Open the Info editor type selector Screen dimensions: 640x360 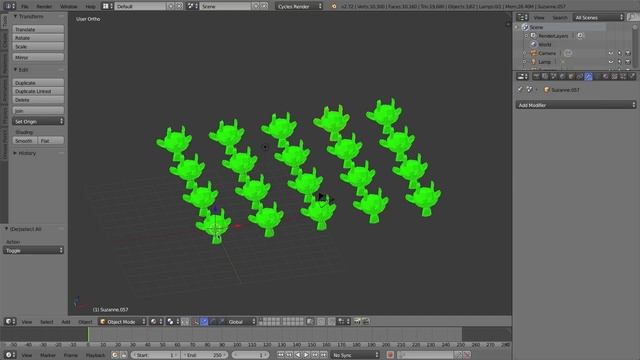coord(10,6)
